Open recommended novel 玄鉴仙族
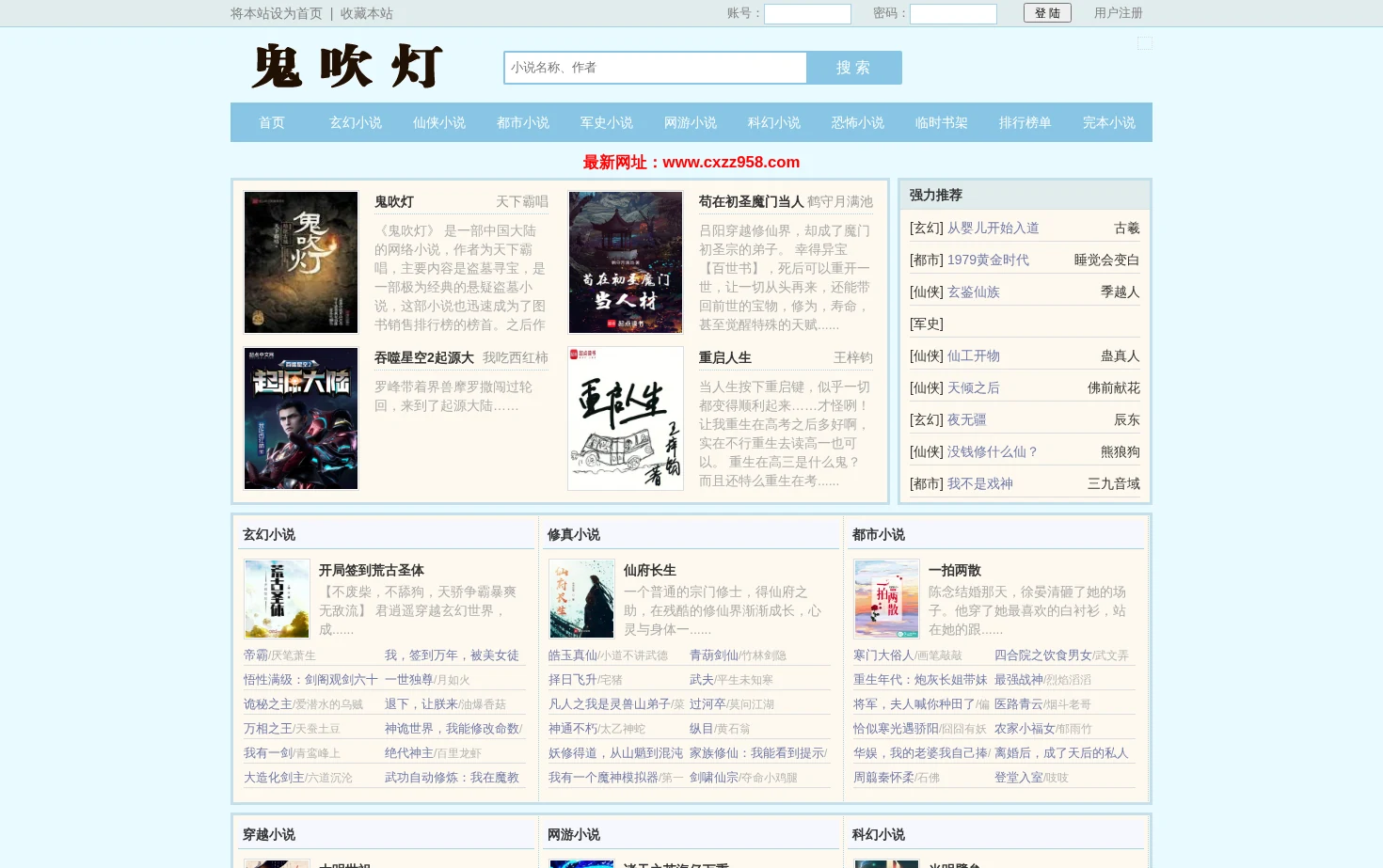This screenshot has width=1383, height=868. [x=974, y=292]
